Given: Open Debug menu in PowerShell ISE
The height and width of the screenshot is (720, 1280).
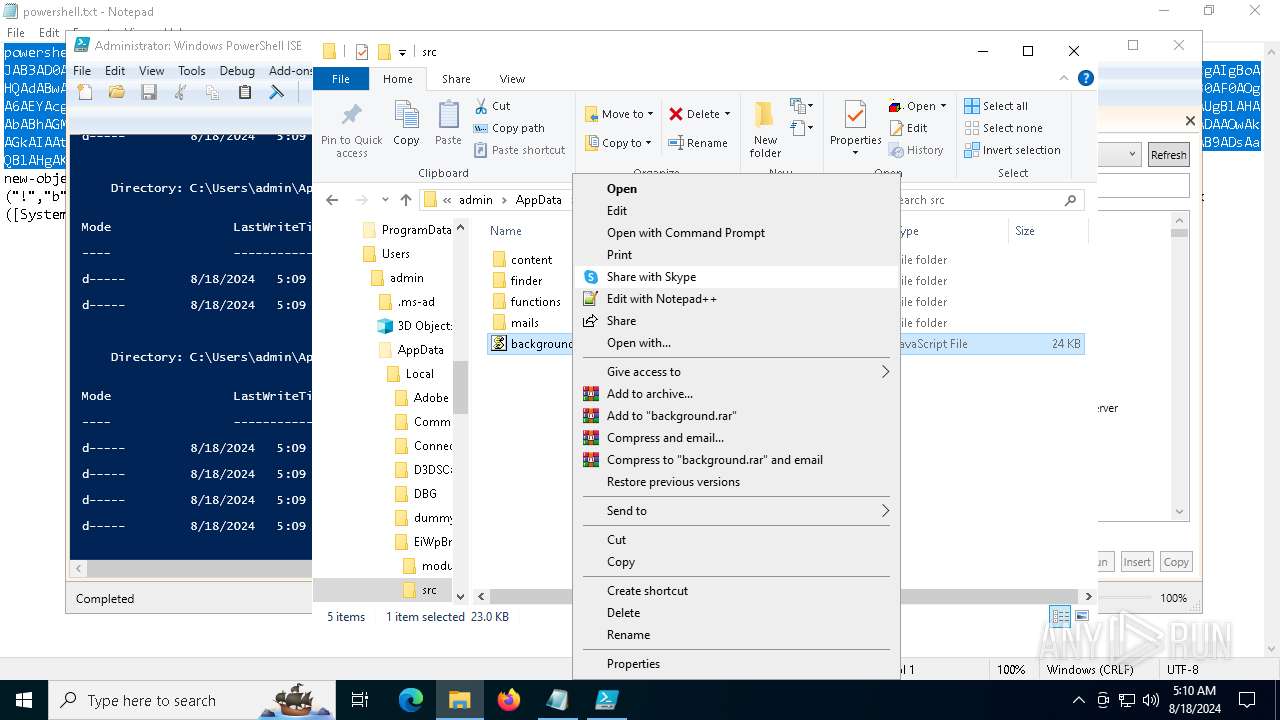Looking at the screenshot, I should coord(237,71).
